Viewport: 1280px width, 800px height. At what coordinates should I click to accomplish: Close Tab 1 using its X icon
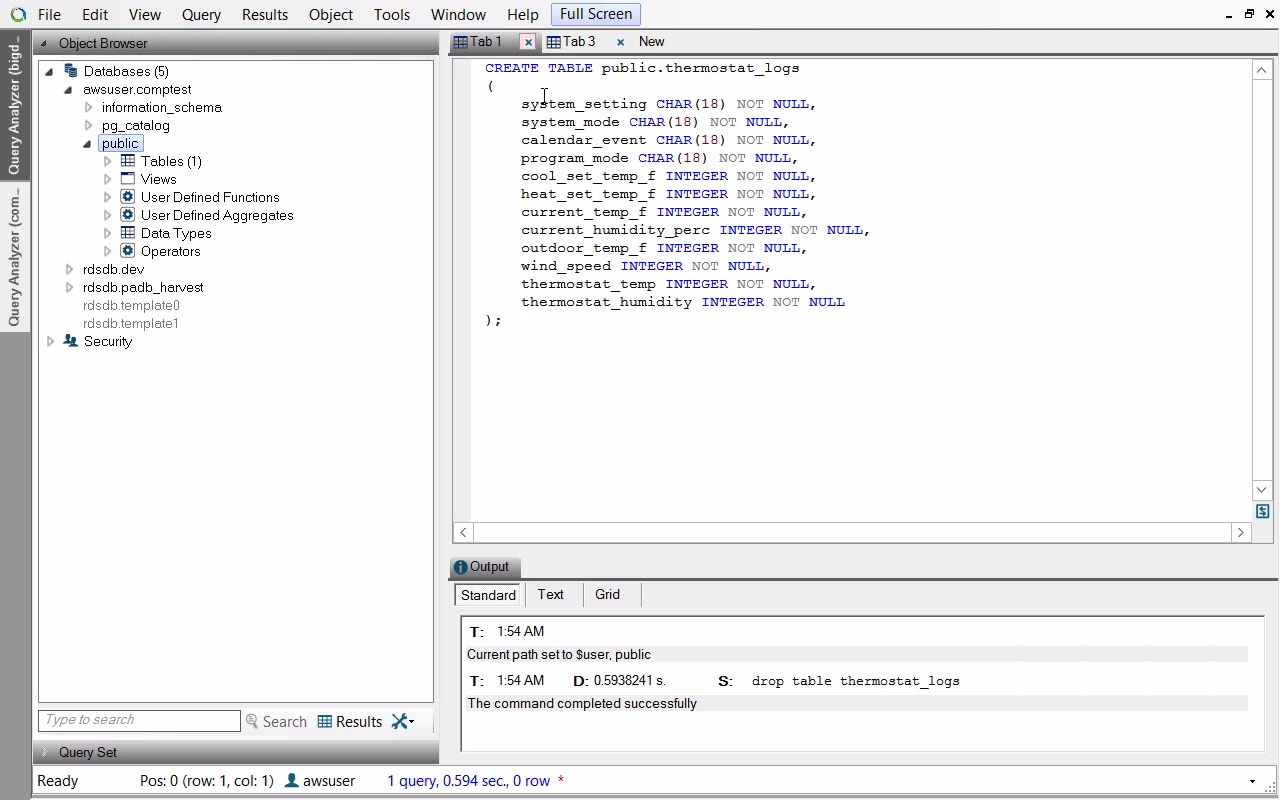pyautogui.click(x=528, y=42)
